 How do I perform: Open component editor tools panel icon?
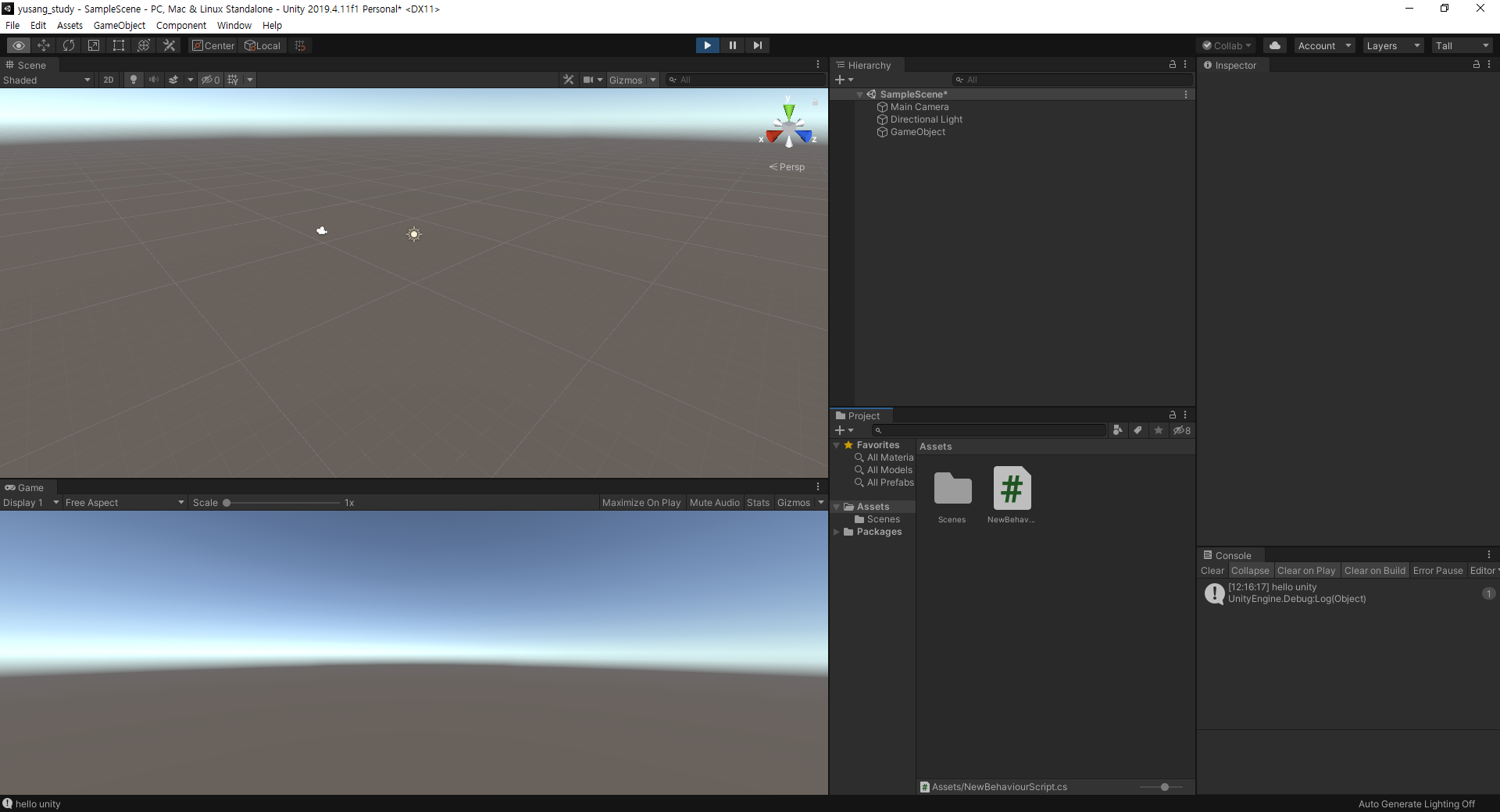568,80
